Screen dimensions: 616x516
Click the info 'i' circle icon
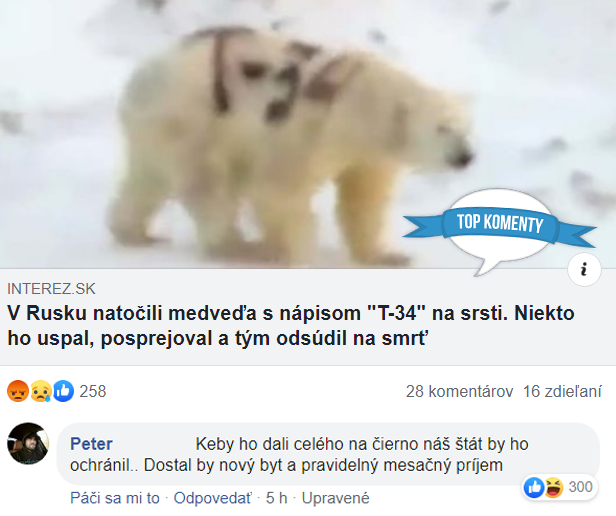click(x=584, y=270)
